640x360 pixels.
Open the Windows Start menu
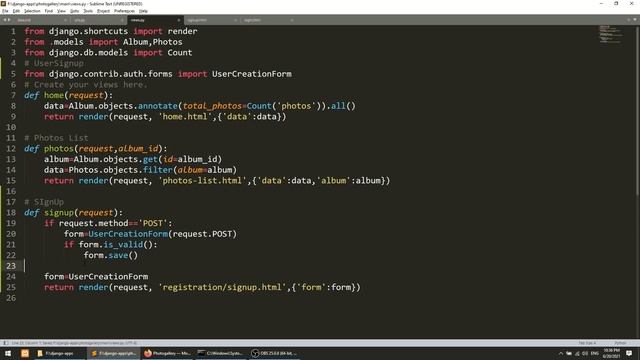tap(8, 353)
